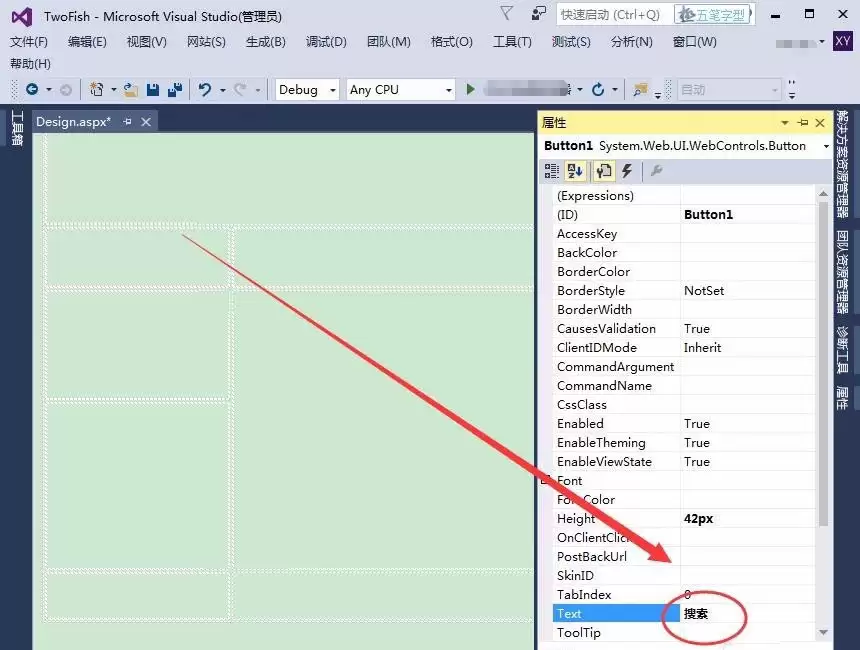Click the Navigate Backward arrow icon

click(32, 90)
